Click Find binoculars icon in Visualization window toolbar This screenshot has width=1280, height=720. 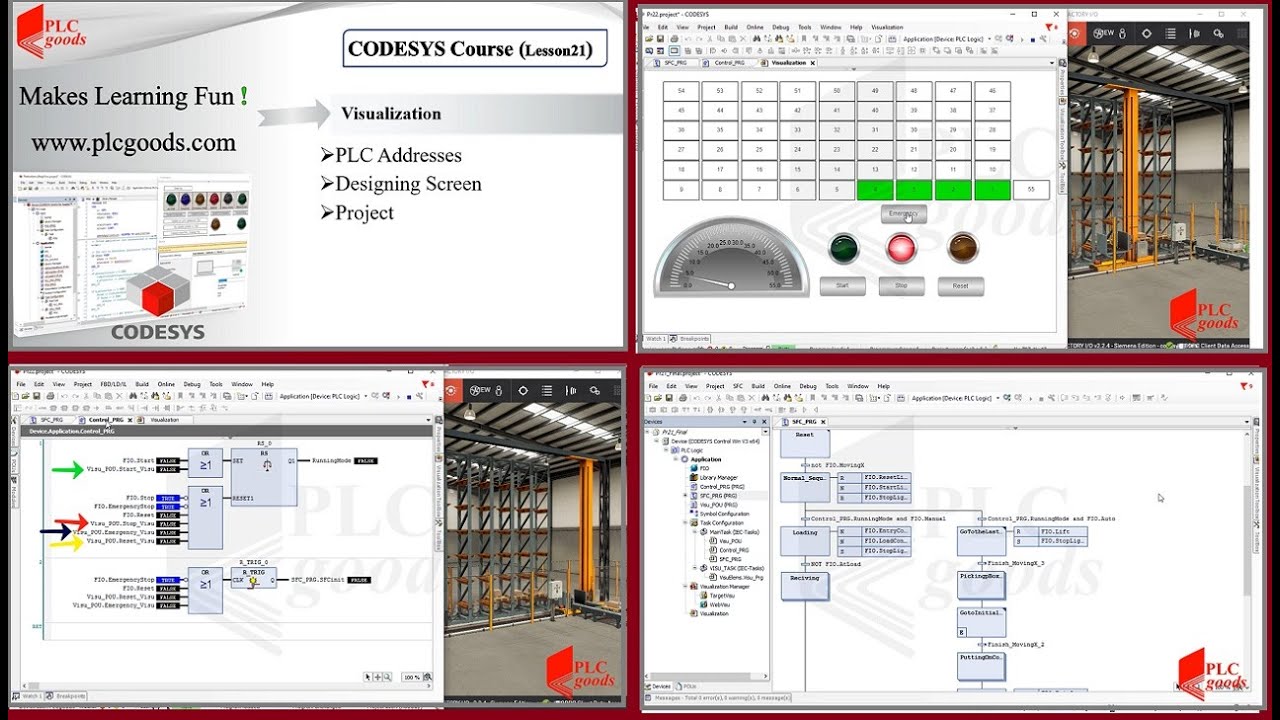tap(757, 39)
